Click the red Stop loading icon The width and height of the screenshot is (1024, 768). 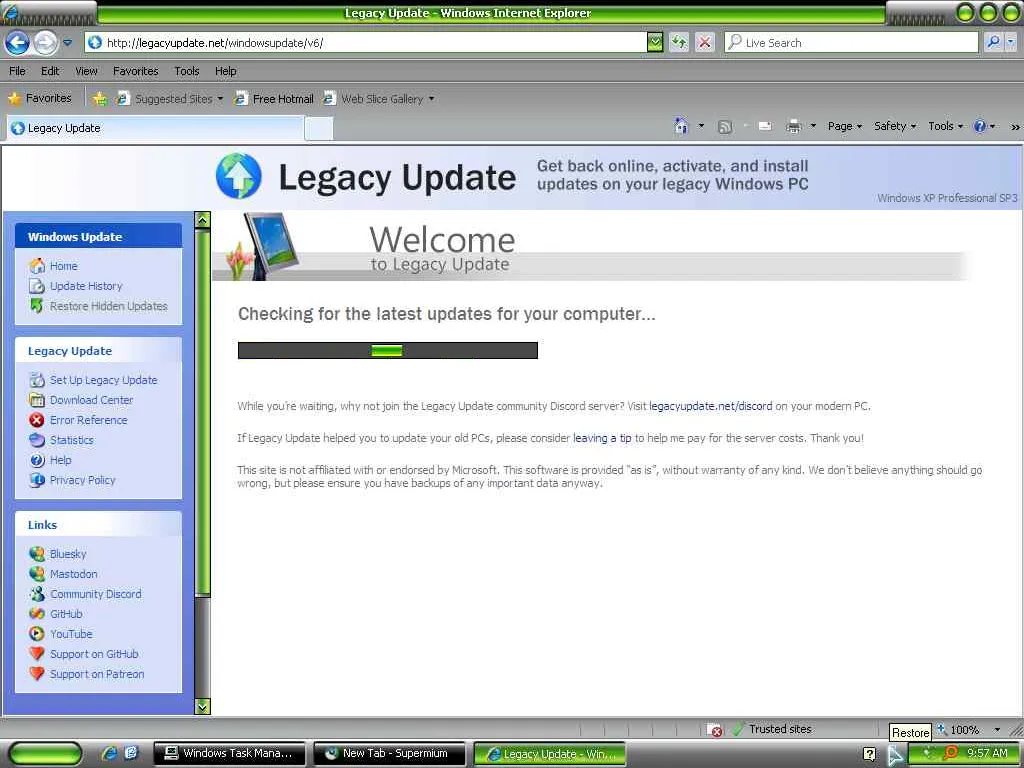705,43
